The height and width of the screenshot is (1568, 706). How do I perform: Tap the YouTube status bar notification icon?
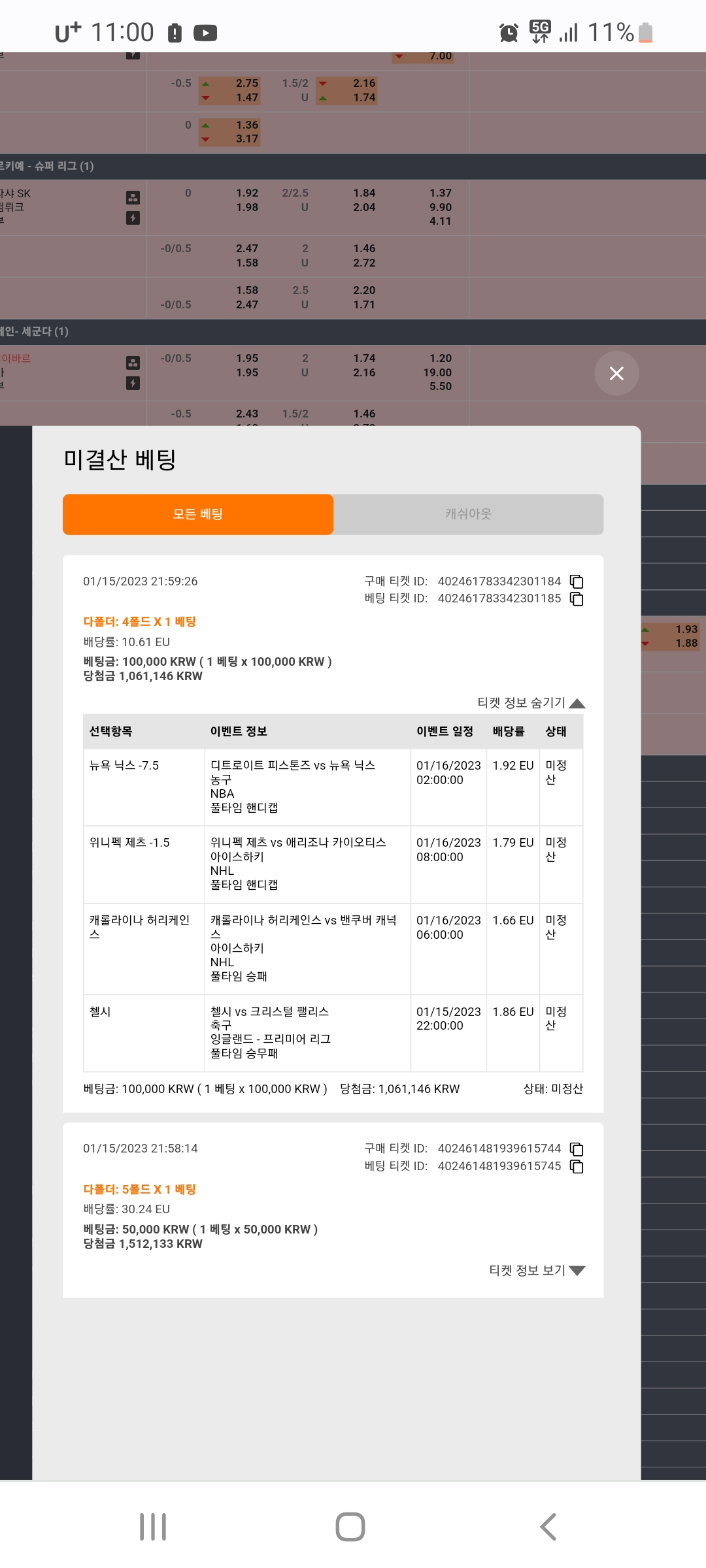[x=205, y=33]
